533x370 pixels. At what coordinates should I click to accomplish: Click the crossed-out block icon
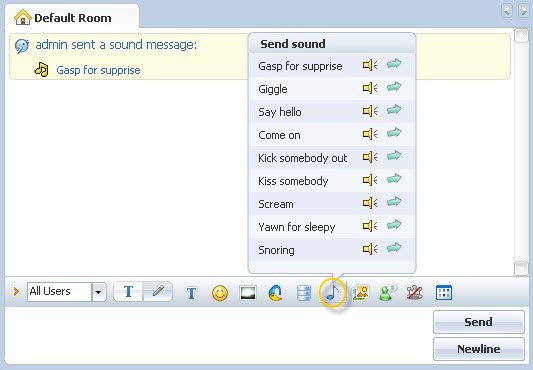(415, 292)
